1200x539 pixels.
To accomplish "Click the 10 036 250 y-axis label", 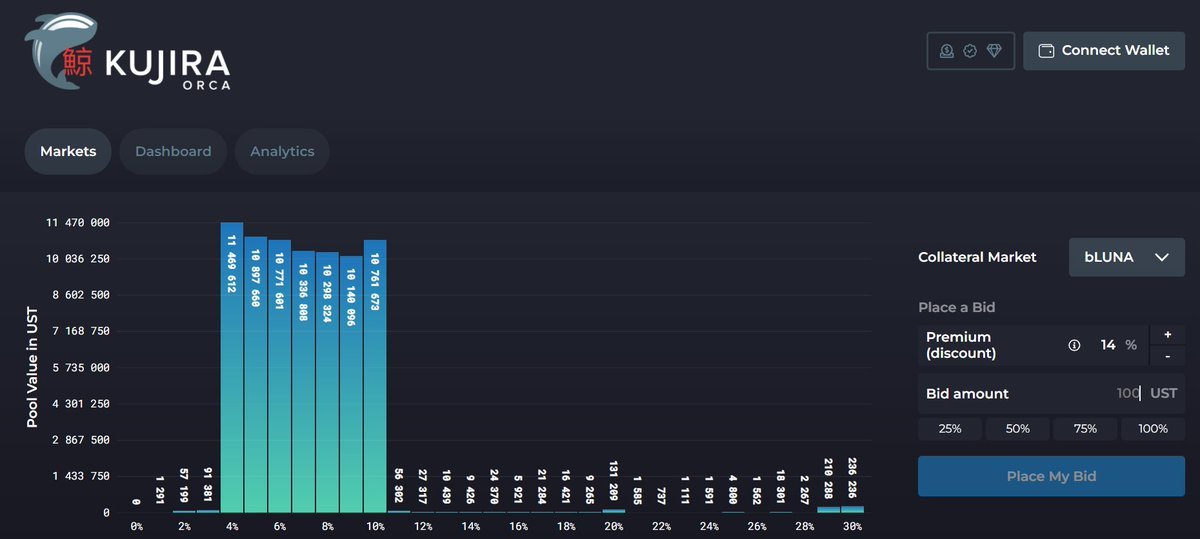I will pos(79,258).
